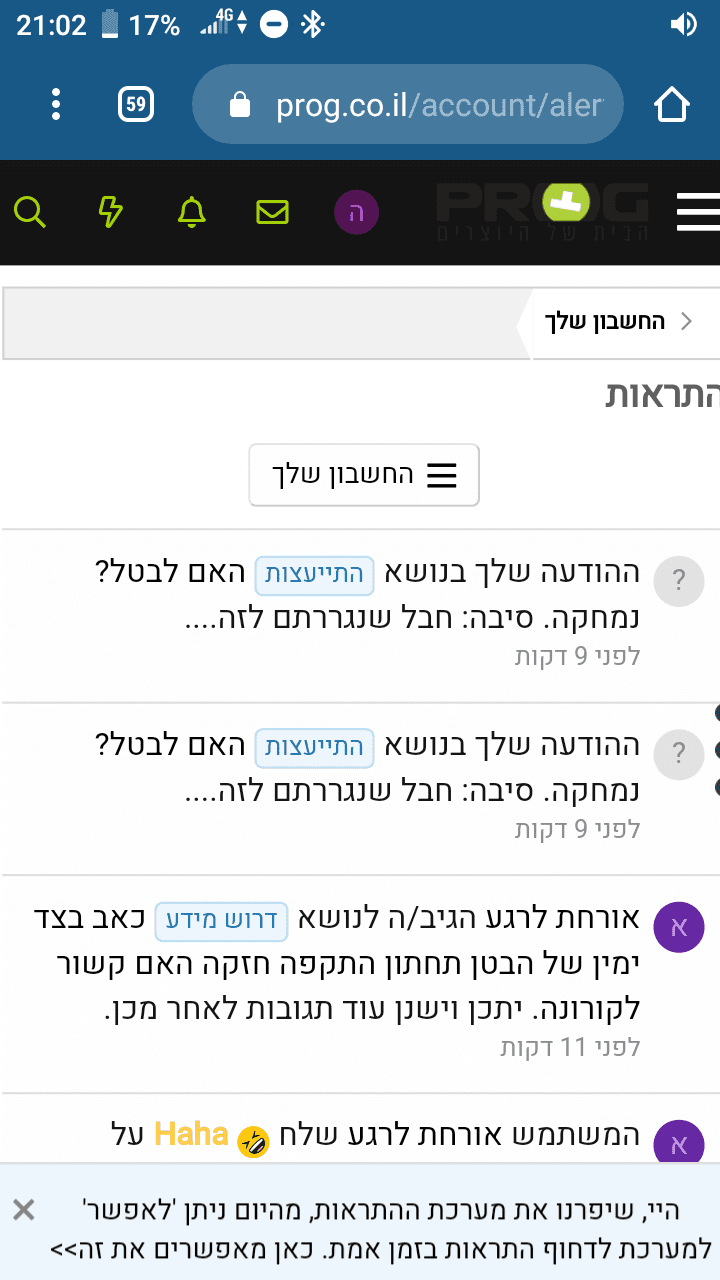
Task: Click the PROG site logo
Action: pos(543,212)
